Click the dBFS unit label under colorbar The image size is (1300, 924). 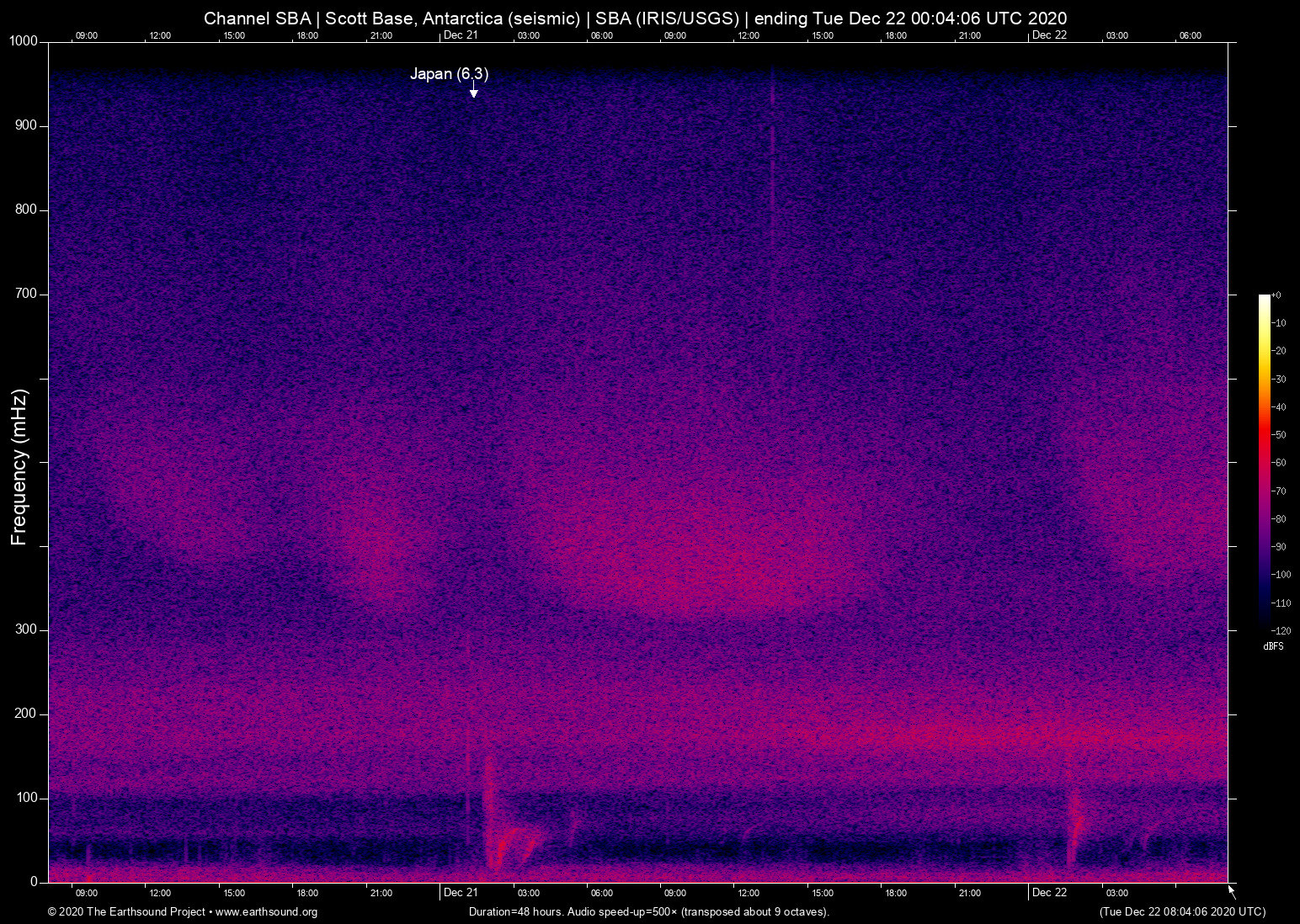1273,646
